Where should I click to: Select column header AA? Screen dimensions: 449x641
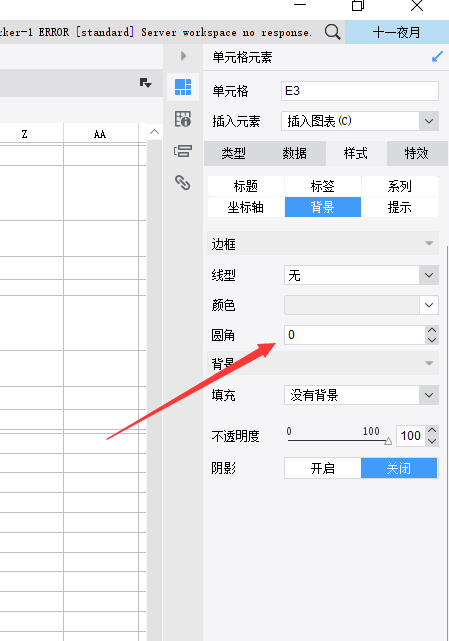[x=100, y=134]
